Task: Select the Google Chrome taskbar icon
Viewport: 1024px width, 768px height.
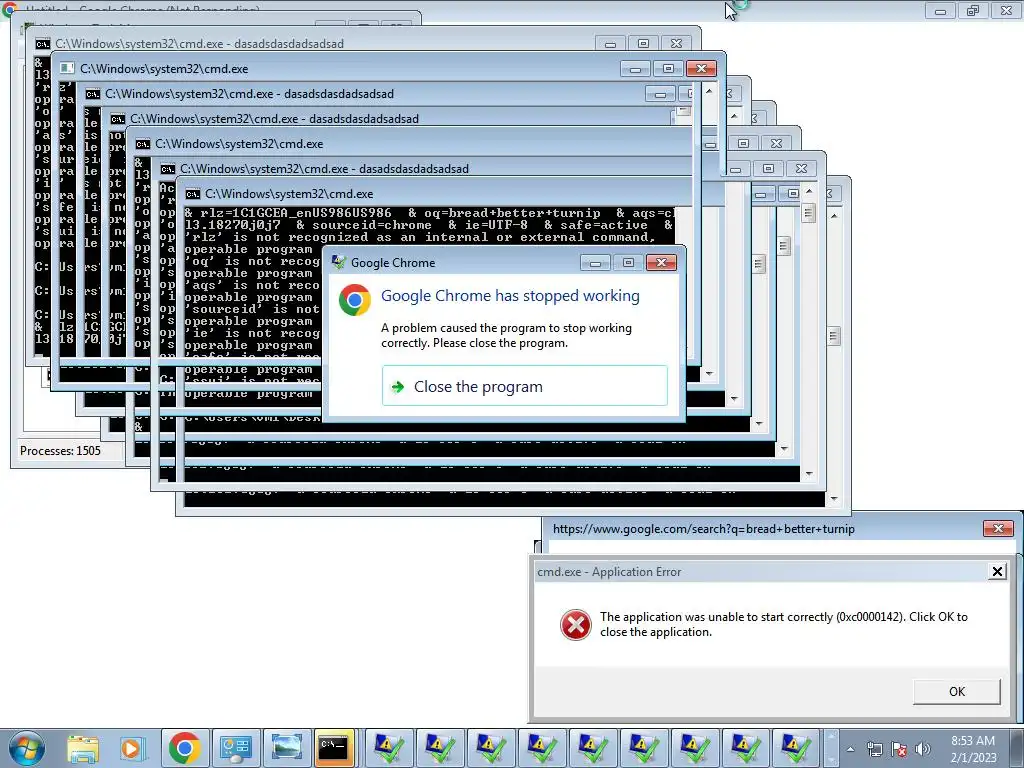Action: pos(184,748)
